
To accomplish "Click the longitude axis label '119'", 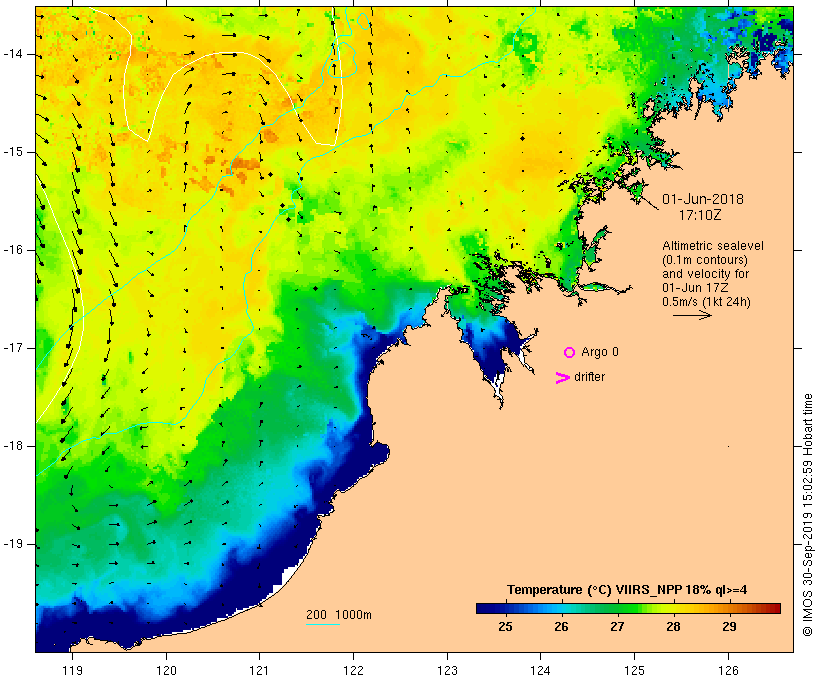I will (72, 670).
